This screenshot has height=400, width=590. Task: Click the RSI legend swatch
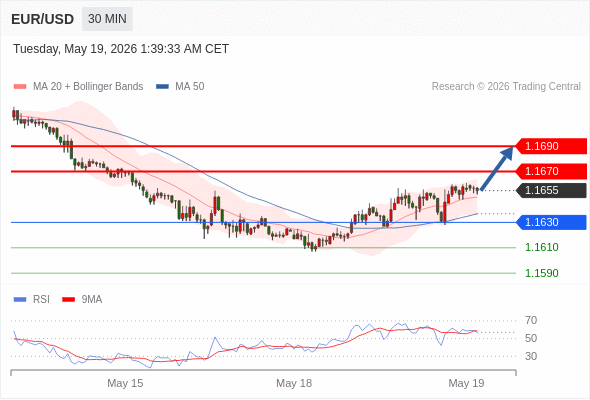click(x=20, y=300)
